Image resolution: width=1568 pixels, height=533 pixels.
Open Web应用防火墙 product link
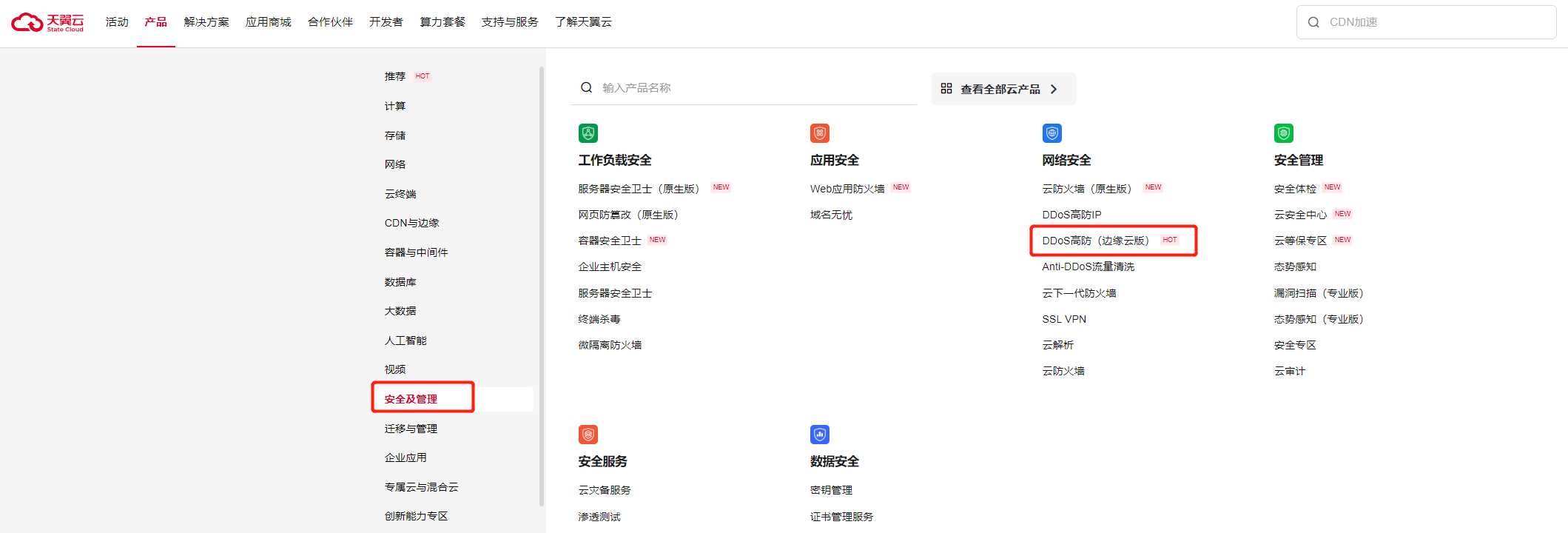point(847,189)
